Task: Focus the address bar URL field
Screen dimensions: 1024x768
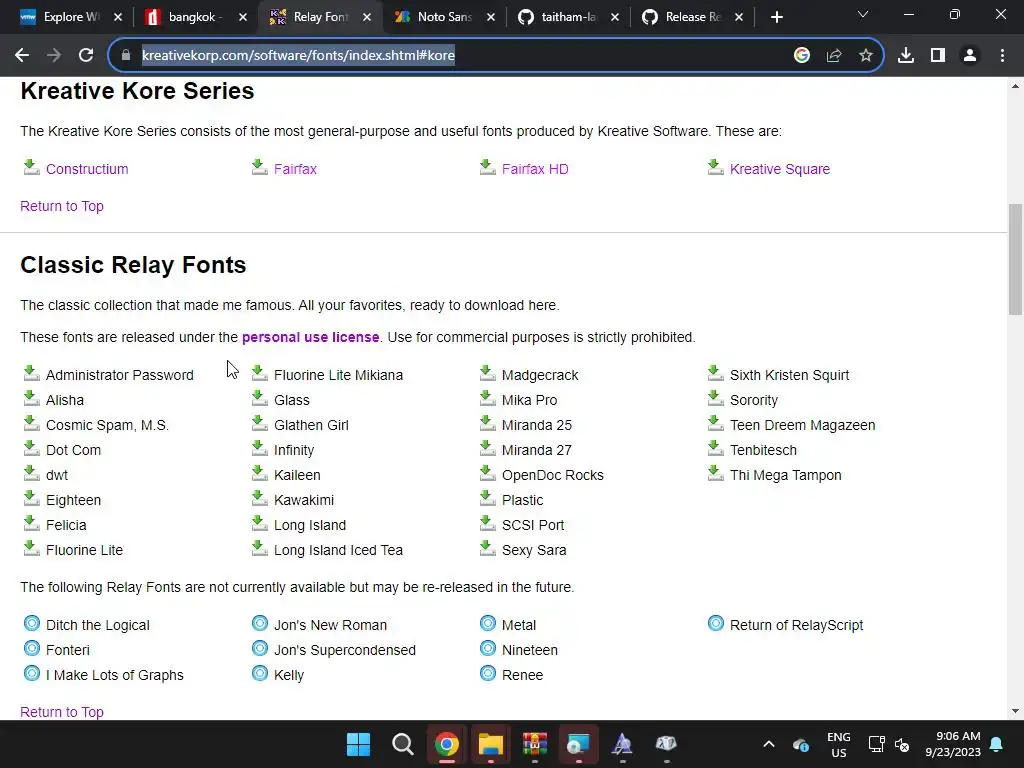Action: click(x=457, y=56)
